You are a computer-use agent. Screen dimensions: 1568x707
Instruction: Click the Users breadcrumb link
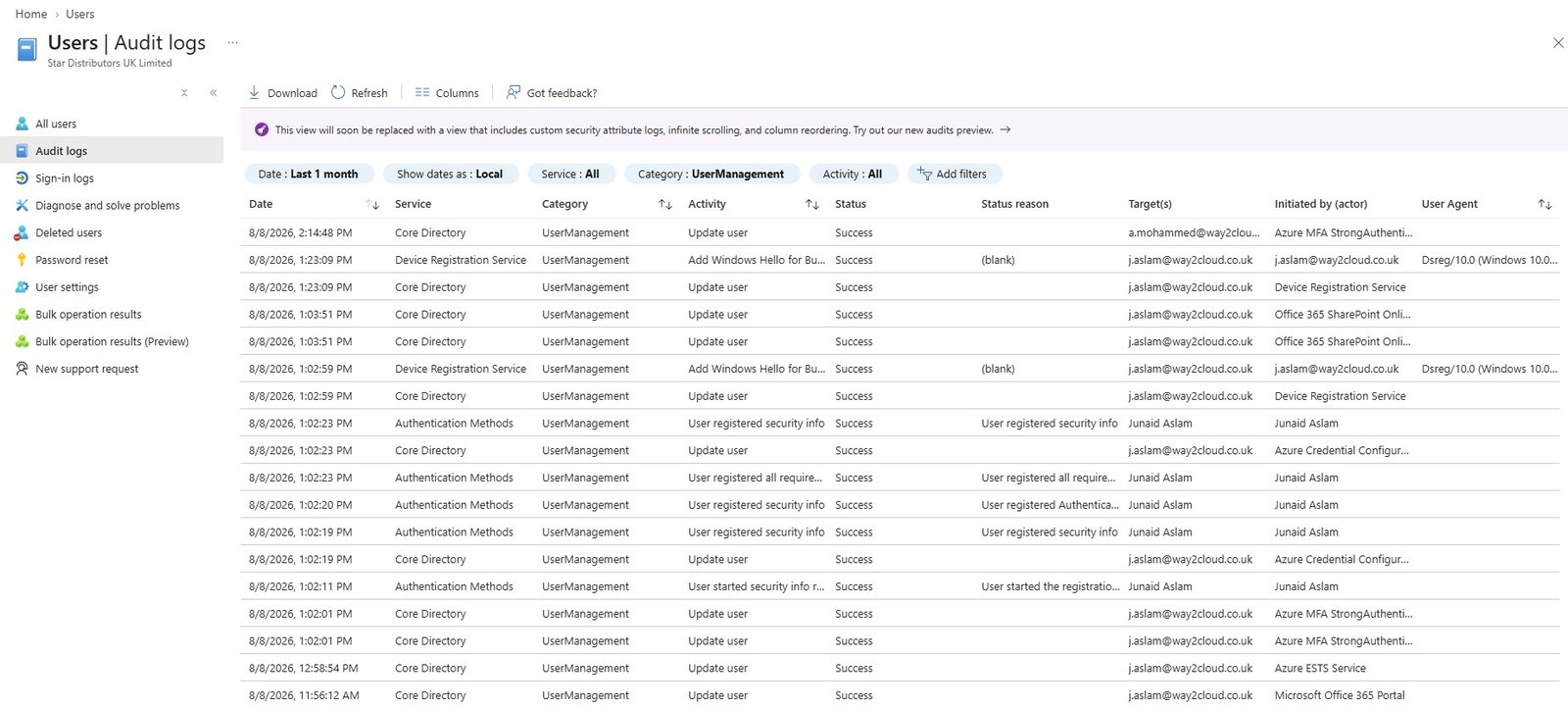pos(80,14)
